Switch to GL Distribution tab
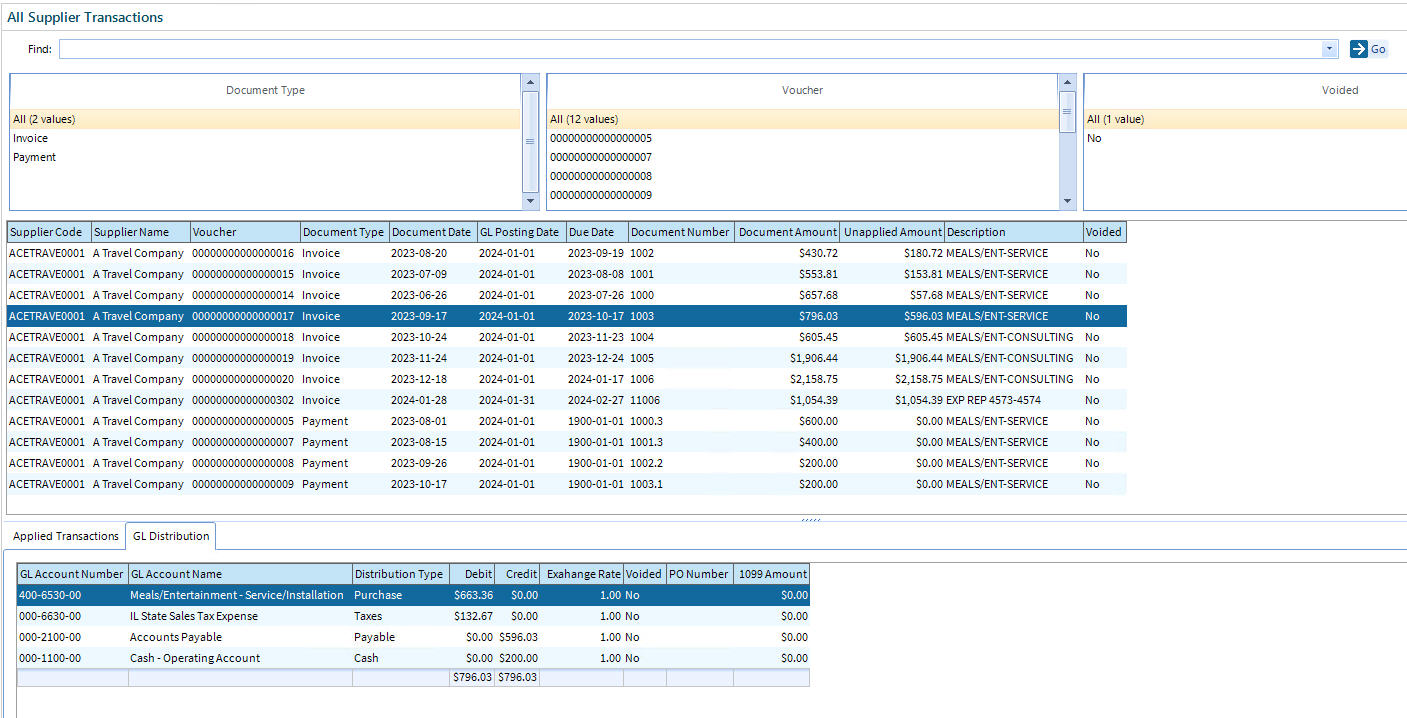The height and width of the screenshot is (718, 1407). (171, 536)
